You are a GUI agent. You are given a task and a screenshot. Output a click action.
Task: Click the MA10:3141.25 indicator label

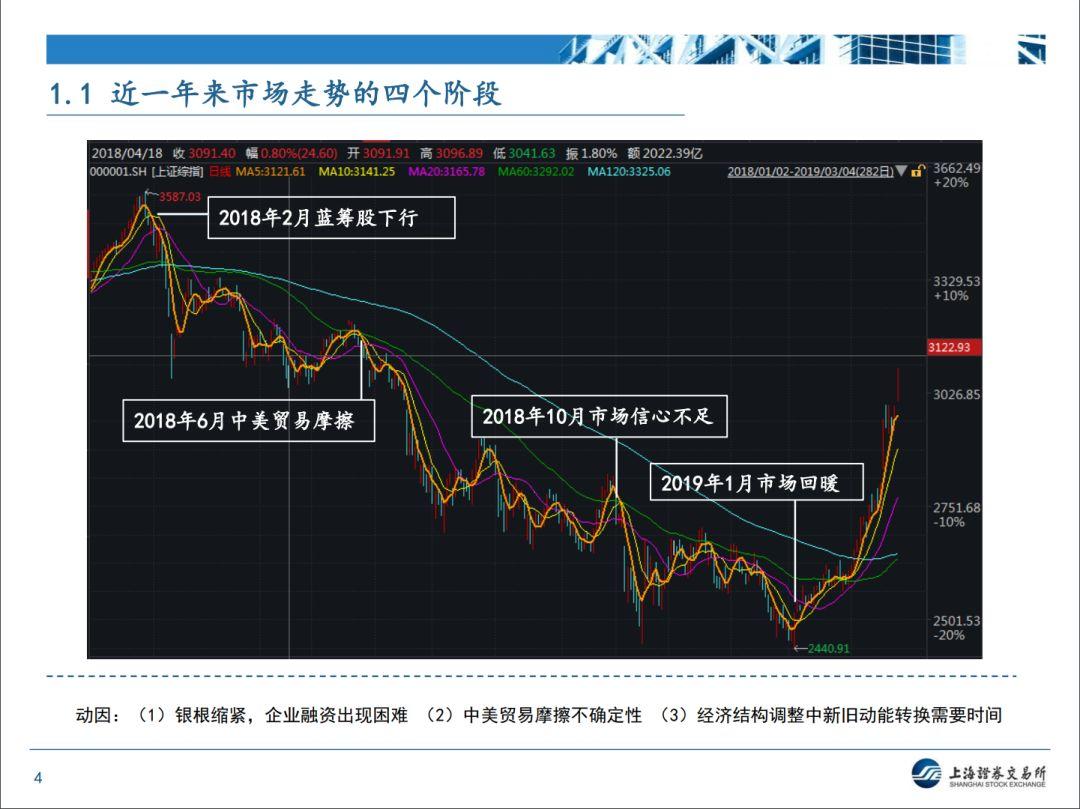(x=357, y=171)
